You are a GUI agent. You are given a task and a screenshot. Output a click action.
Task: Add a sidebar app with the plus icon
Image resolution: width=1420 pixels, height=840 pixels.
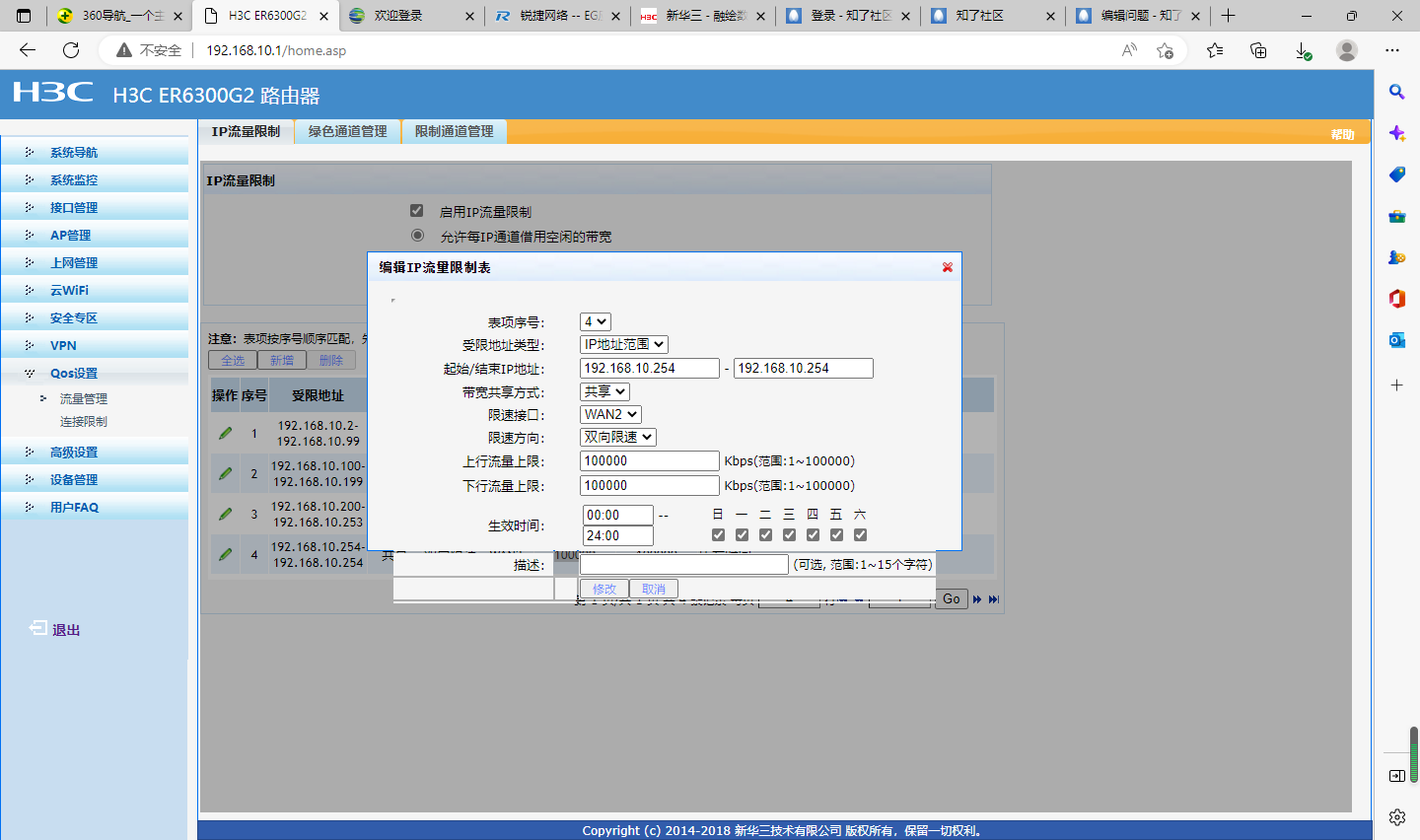point(1397,385)
